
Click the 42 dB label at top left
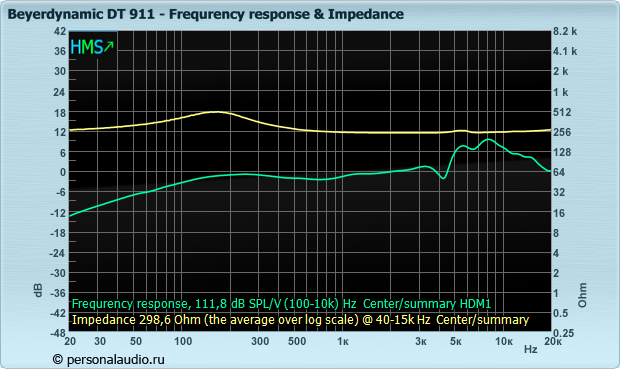click(x=60, y=31)
